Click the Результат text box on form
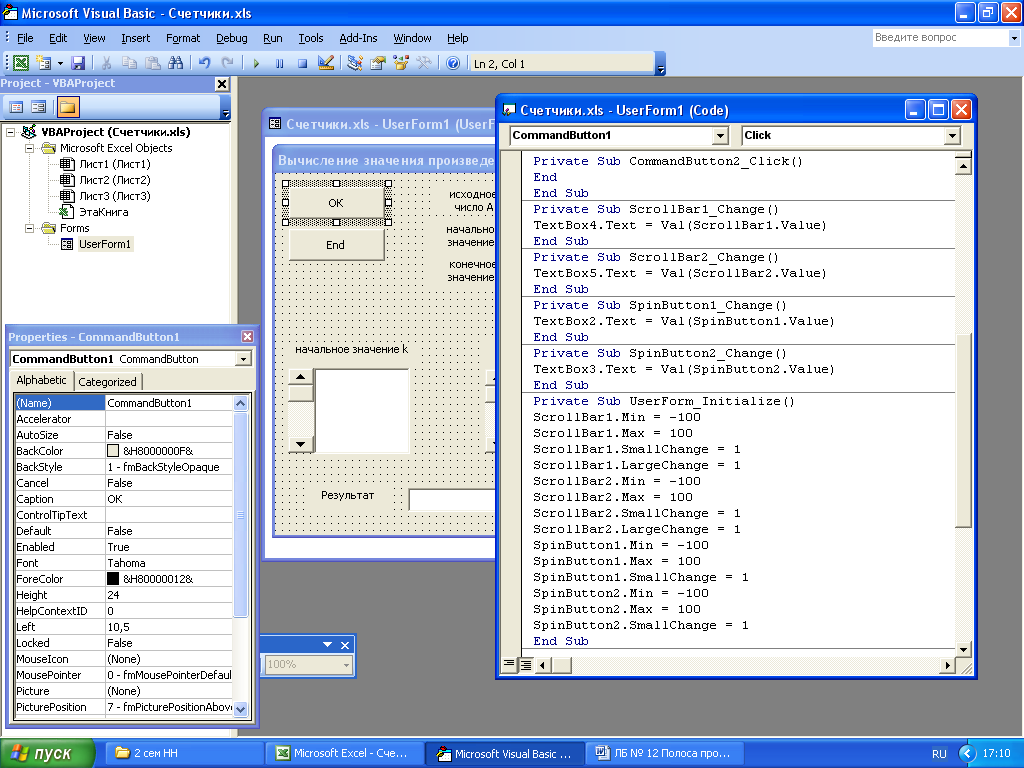Screen dimensions: 1024x768 pyautogui.click(x=452, y=500)
